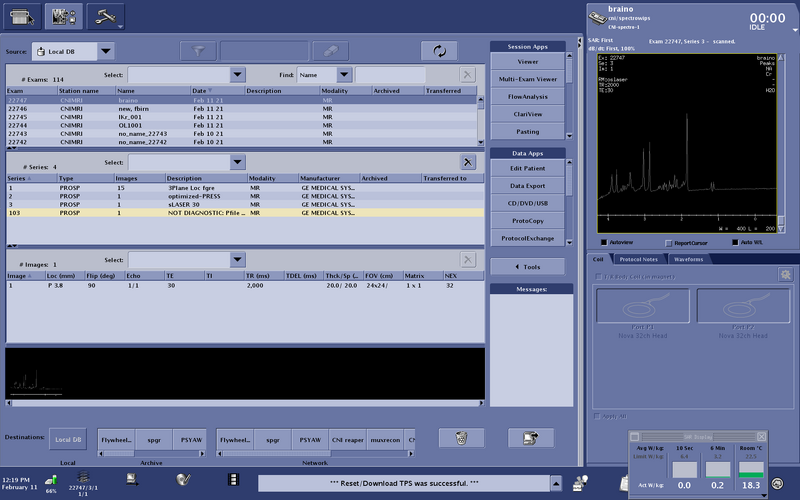
Task: Click the stacked queue icon labeled 22747/3/1
Action: click(x=83, y=477)
